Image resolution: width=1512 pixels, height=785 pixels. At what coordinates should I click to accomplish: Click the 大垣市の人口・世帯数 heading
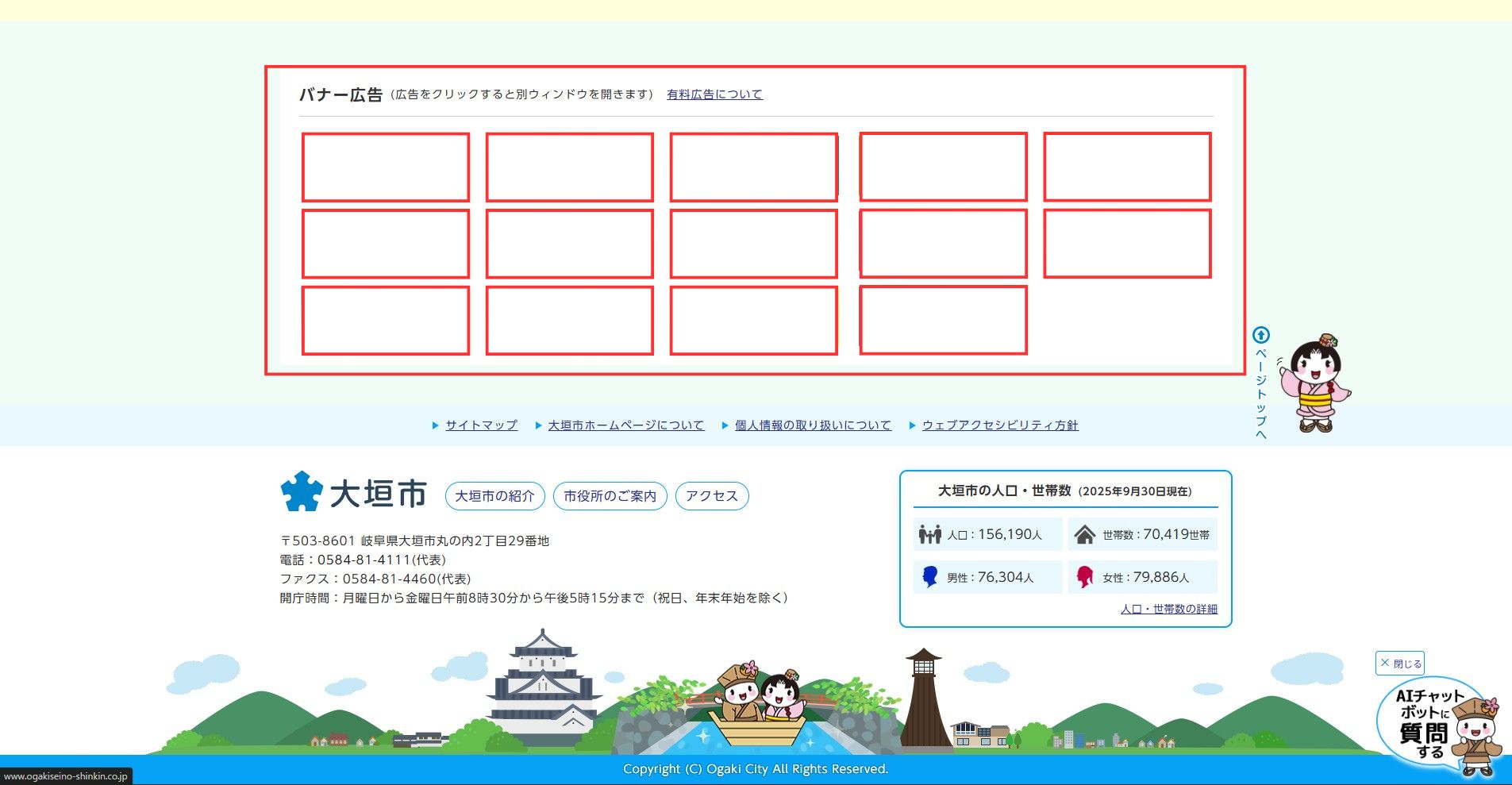[1004, 491]
